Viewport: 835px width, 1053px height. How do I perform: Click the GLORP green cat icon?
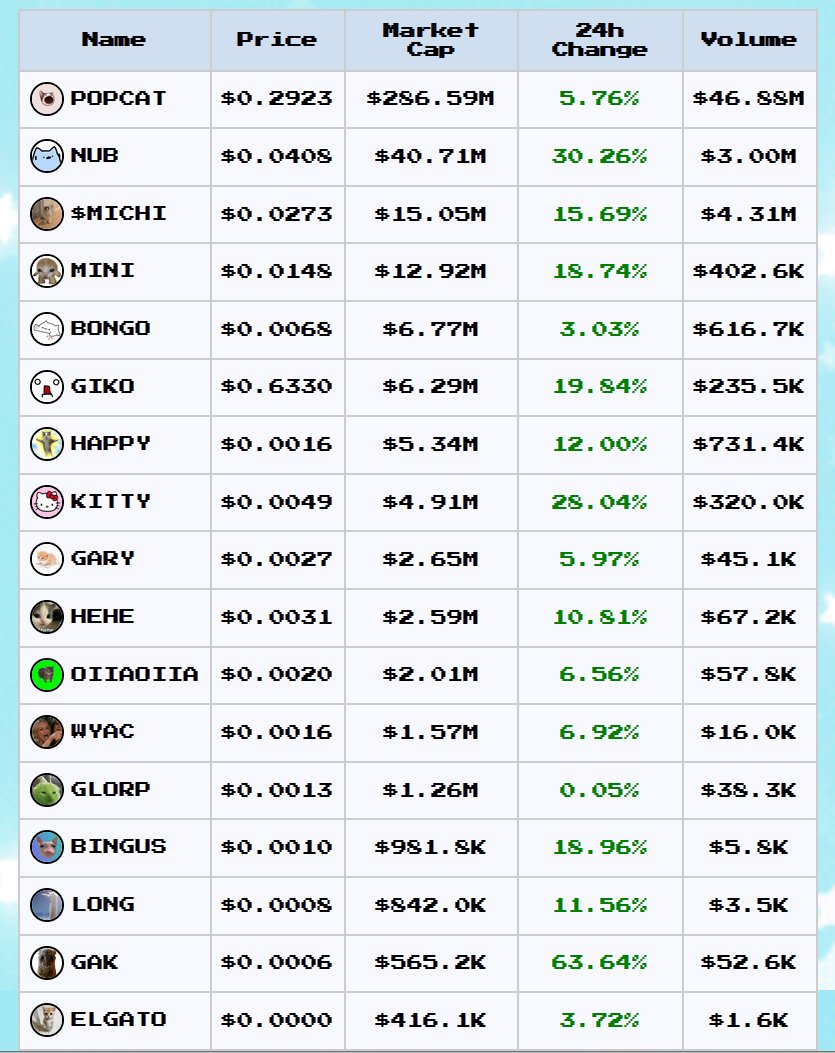click(x=46, y=790)
